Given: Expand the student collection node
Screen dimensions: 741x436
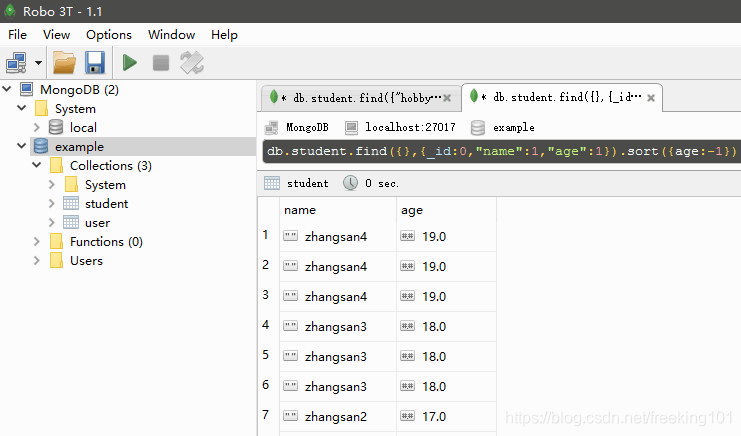Looking at the screenshot, I should click(52, 203).
